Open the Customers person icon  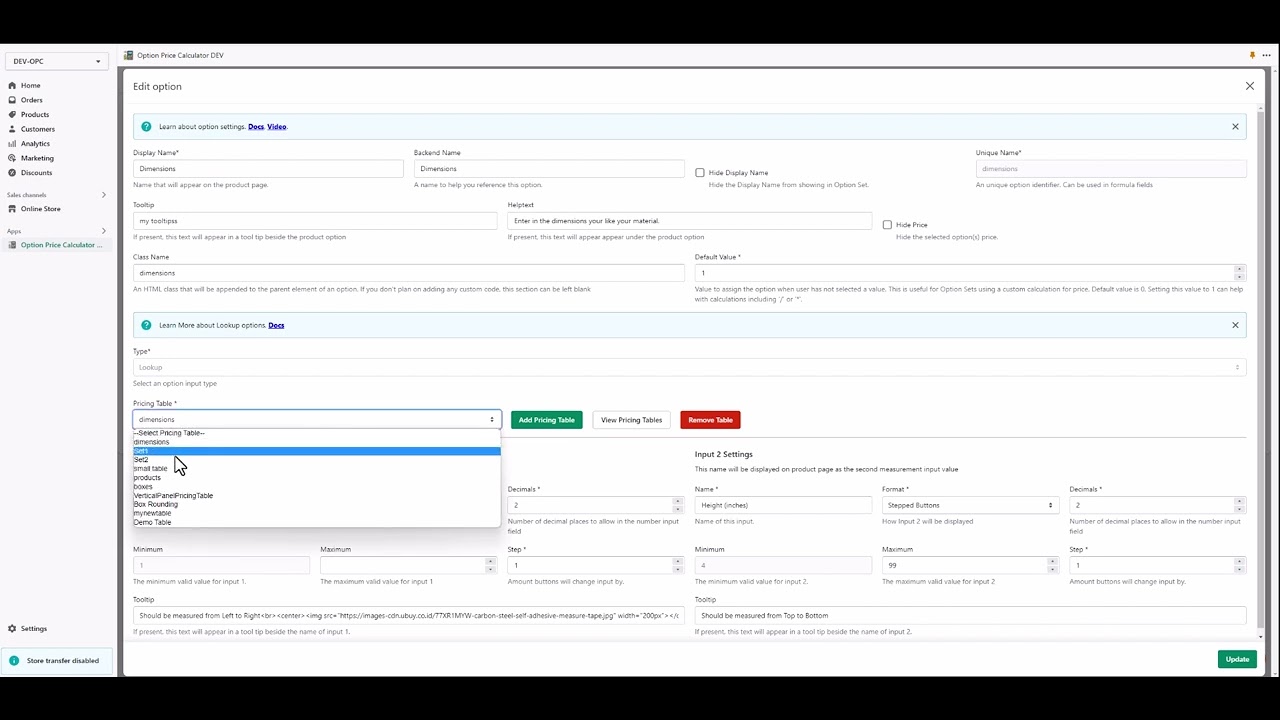(x=12, y=129)
